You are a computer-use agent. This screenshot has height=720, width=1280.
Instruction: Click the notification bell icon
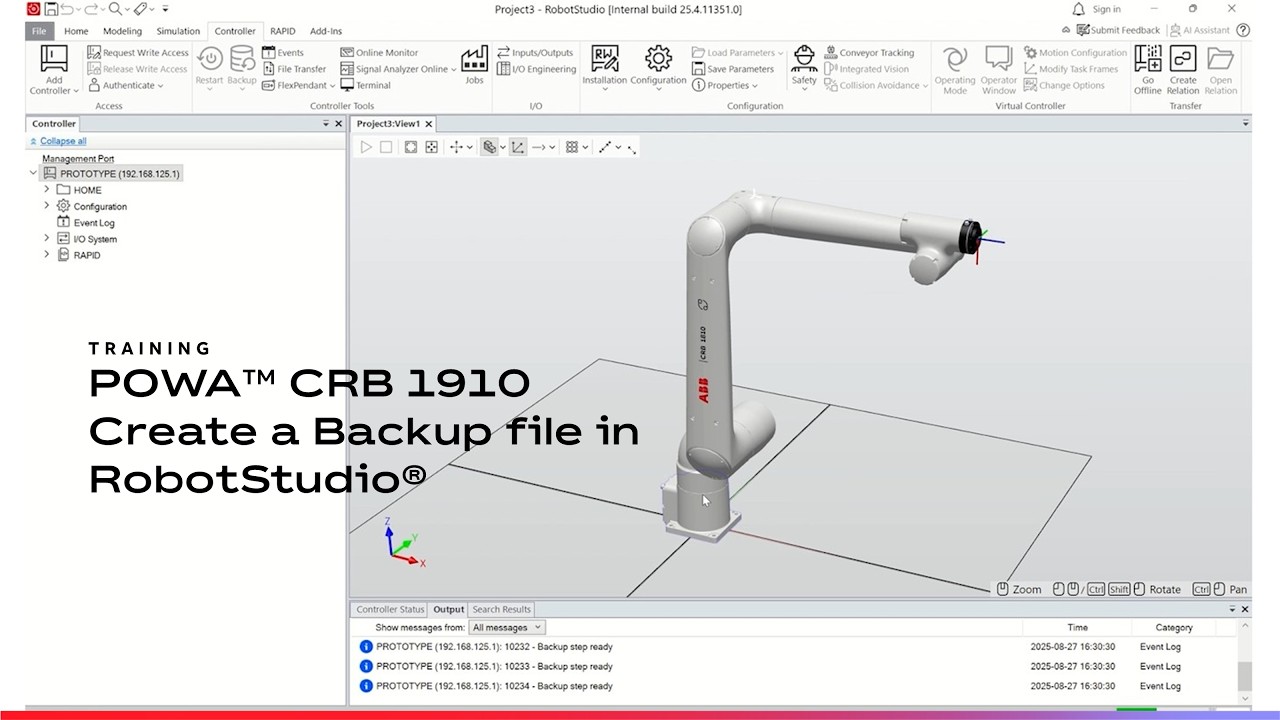point(1079,9)
